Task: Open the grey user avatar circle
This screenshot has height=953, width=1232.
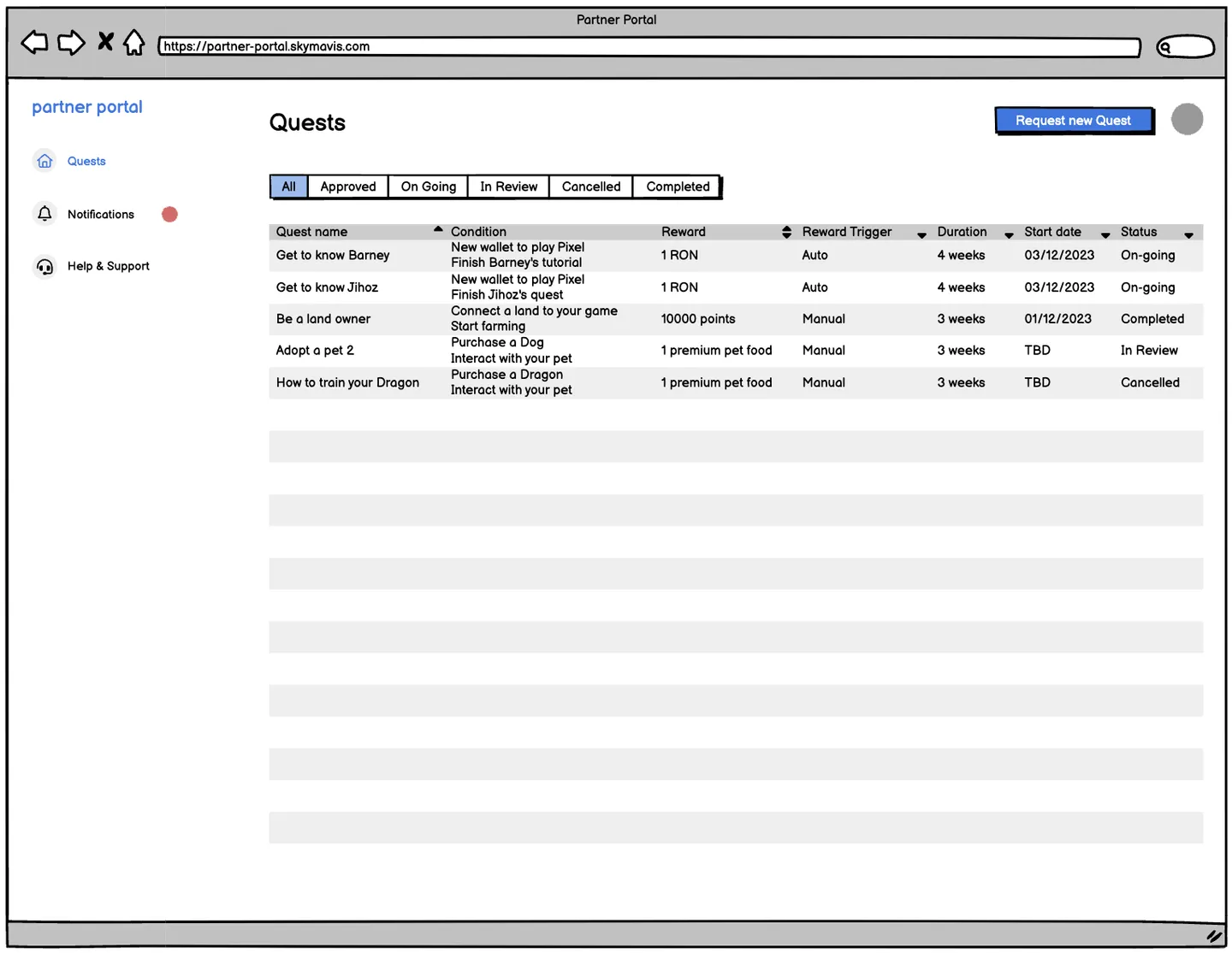Action: pyautogui.click(x=1187, y=119)
